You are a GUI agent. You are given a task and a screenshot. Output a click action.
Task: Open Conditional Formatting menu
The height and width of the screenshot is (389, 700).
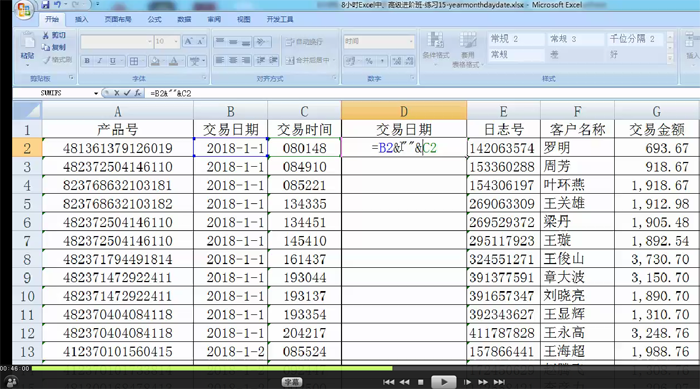[x=436, y=48]
